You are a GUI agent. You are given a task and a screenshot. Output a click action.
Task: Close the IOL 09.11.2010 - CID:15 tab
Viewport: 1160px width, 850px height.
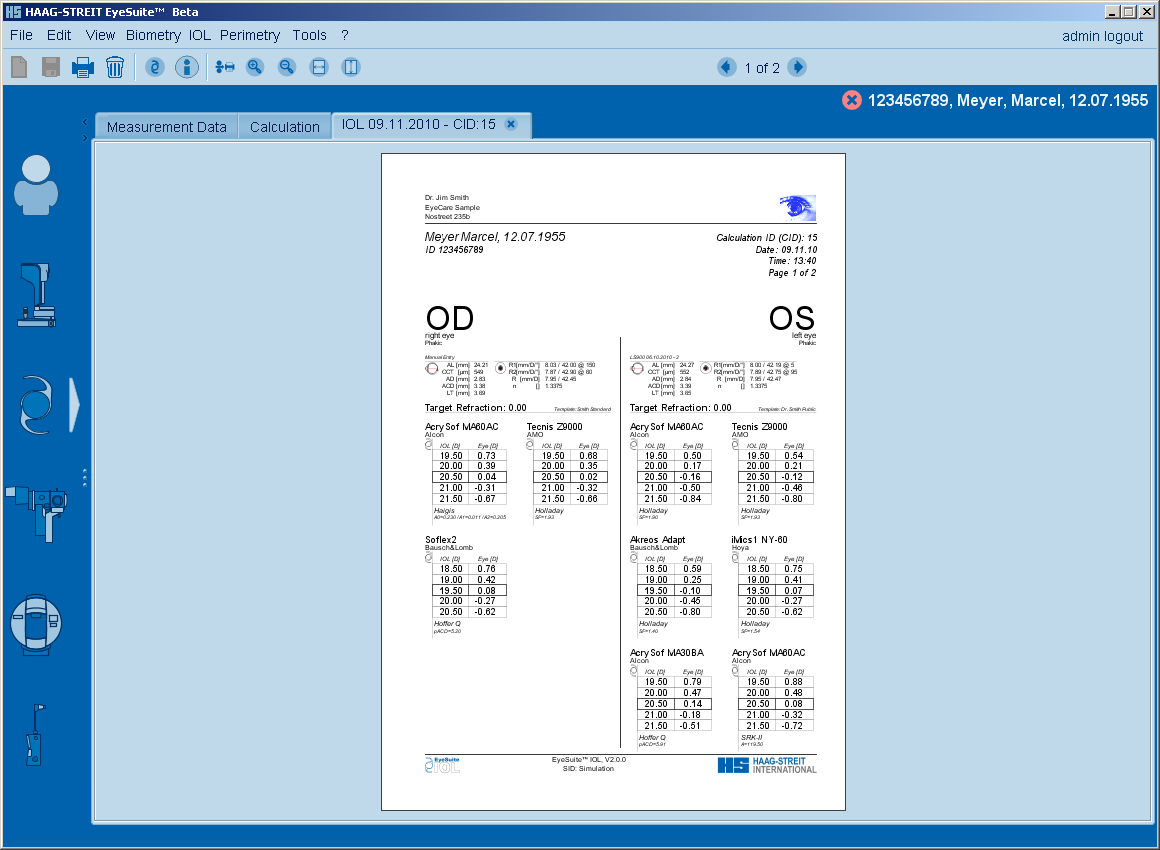pos(511,124)
